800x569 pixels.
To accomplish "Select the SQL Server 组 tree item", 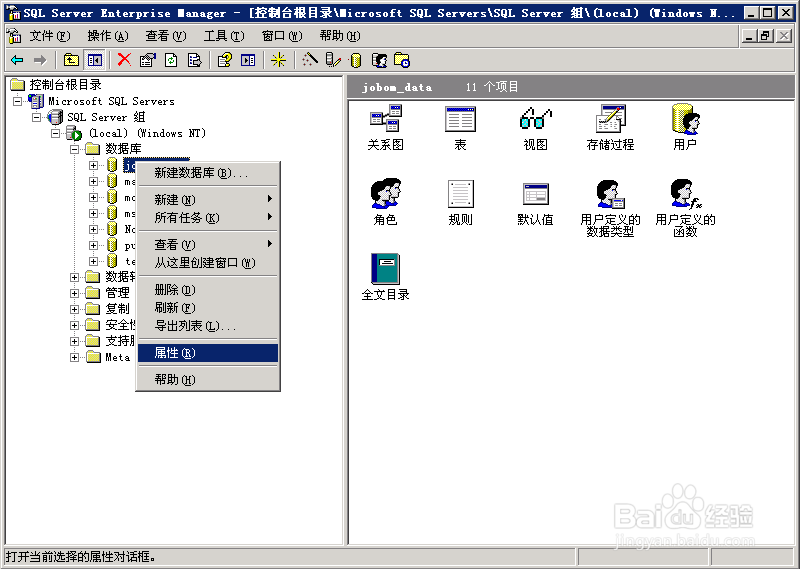I will pyautogui.click(x=106, y=117).
